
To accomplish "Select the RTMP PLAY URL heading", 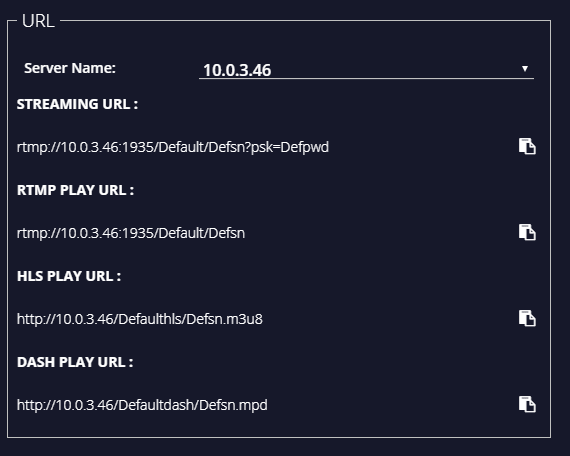I will click(x=75, y=190).
